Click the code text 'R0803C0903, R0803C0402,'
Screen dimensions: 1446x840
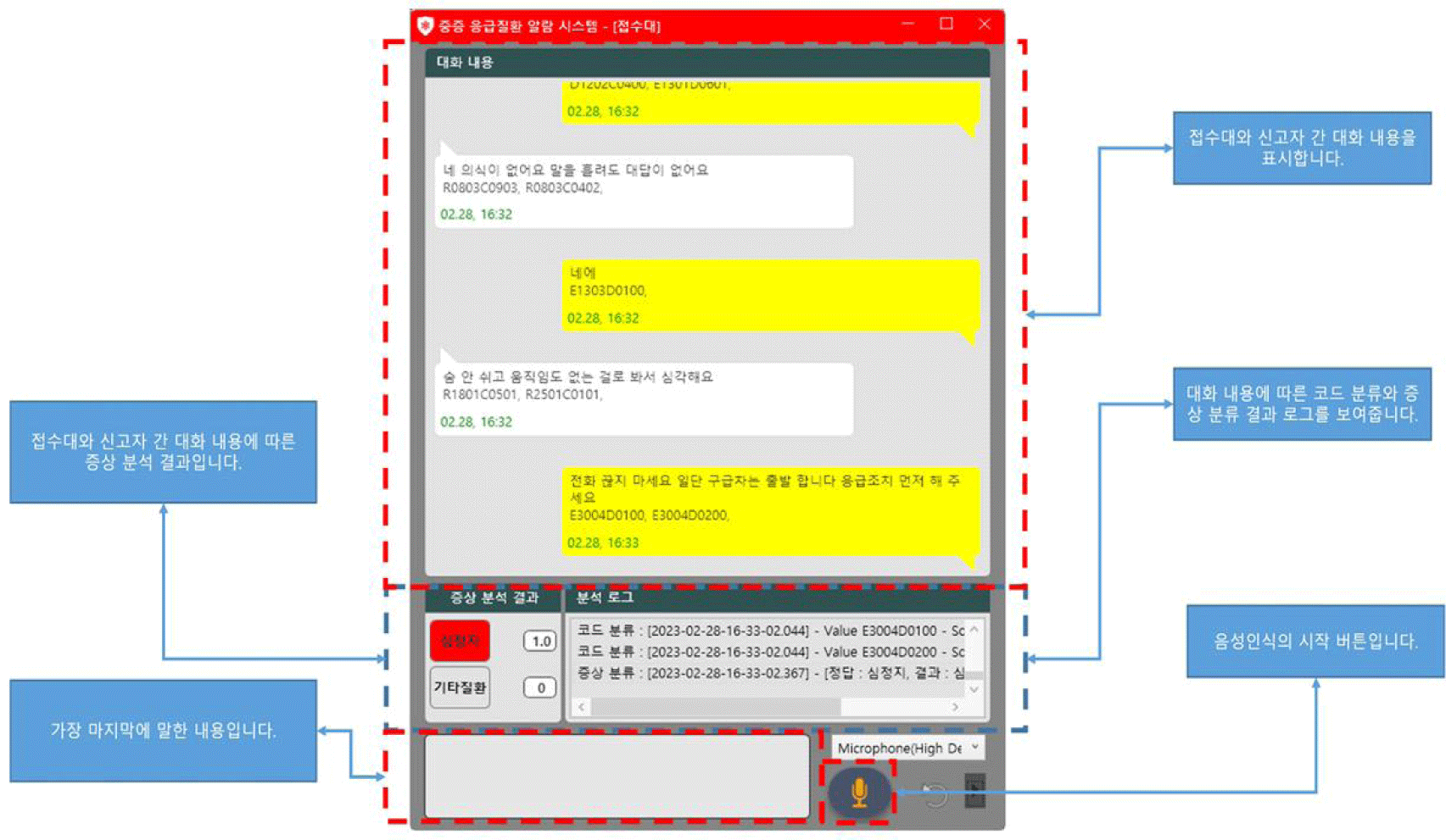pyautogui.click(x=522, y=188)
